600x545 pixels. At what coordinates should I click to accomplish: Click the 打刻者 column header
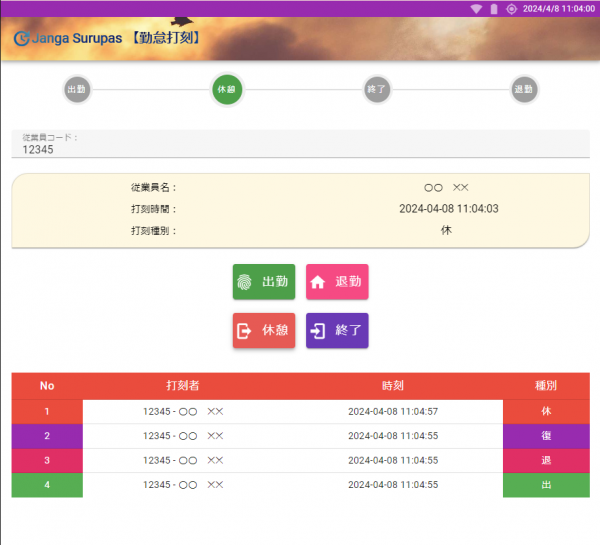[183, 386]
